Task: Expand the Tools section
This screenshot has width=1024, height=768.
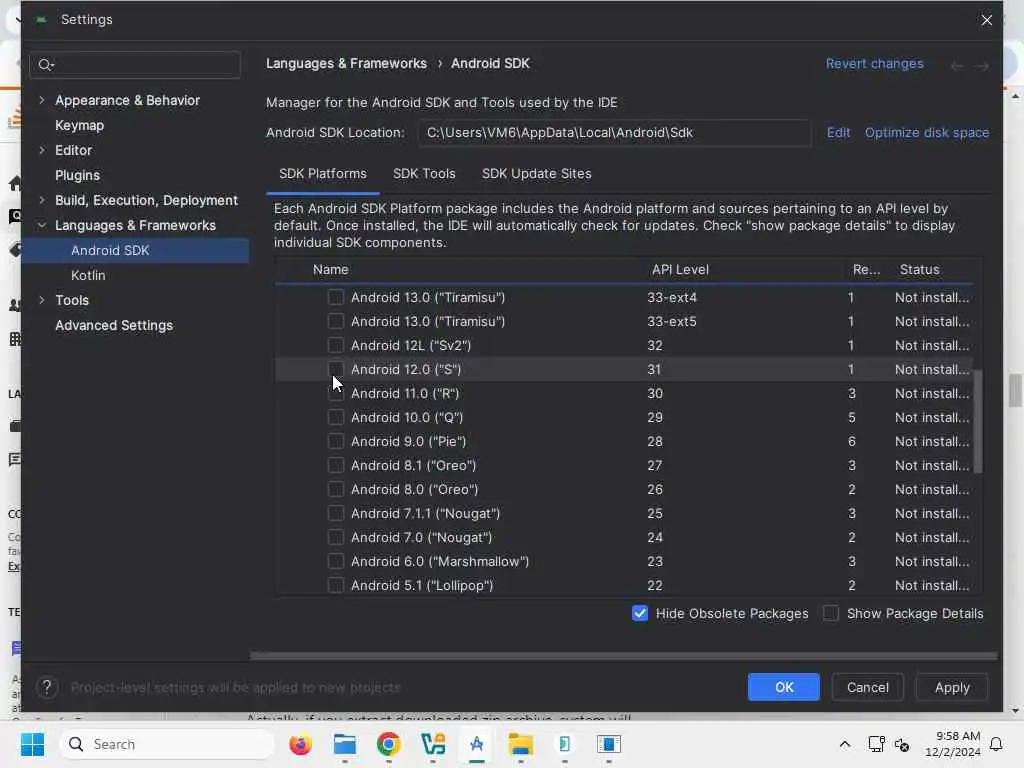Action: (x=42, y=300)
